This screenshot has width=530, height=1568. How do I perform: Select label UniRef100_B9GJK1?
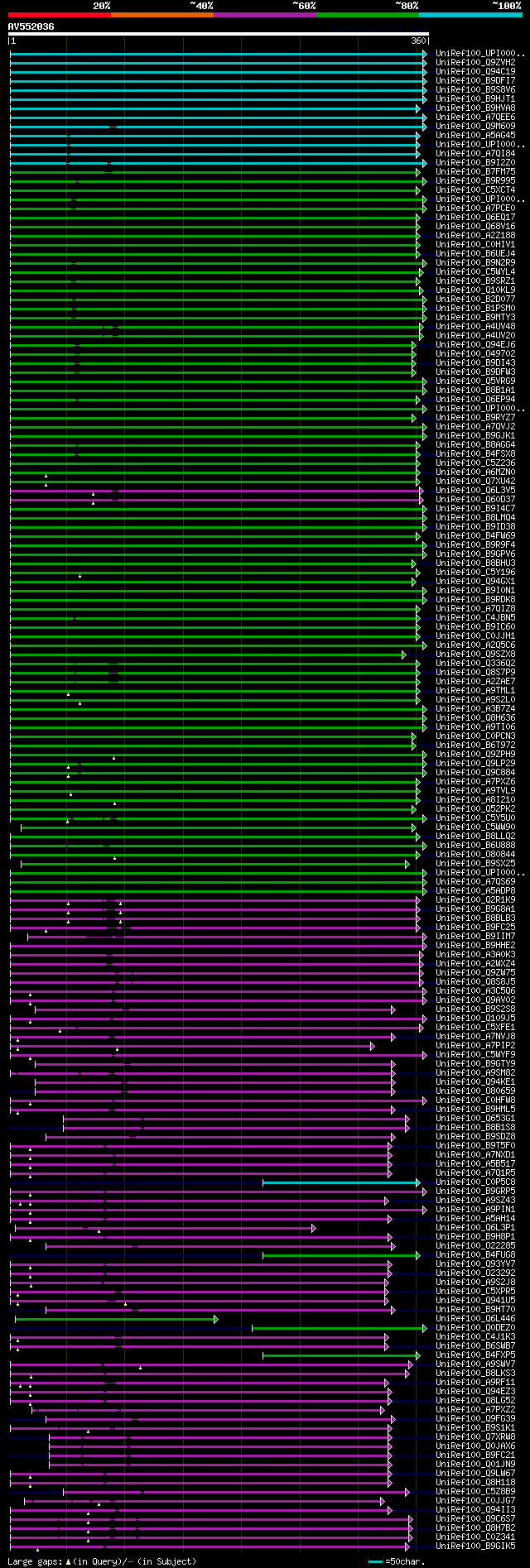coord(475,435)
